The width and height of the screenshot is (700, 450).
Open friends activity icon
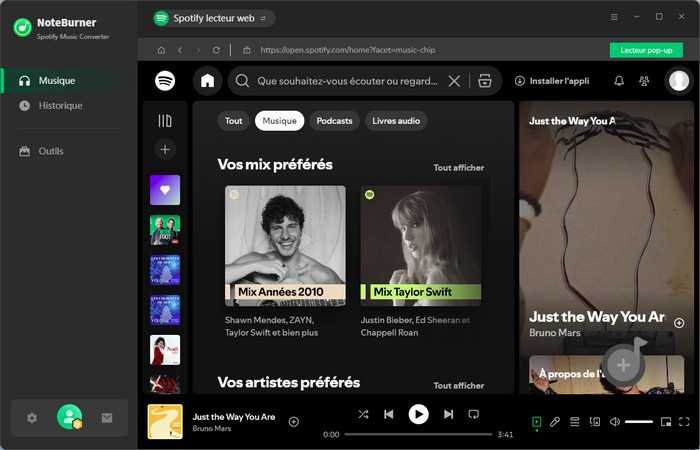pos(644,81)
